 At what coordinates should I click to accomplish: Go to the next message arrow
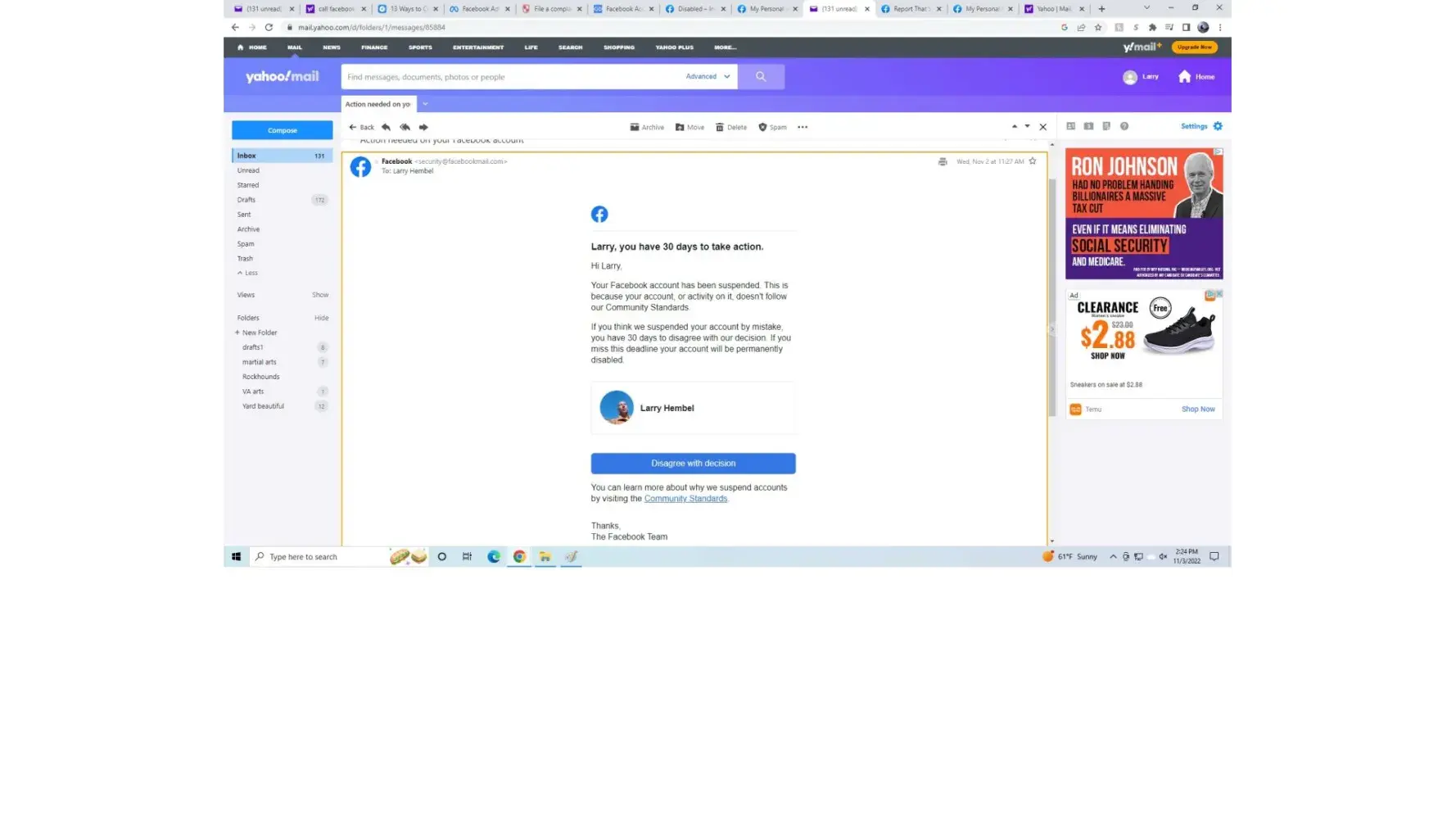coord(1027,126)
